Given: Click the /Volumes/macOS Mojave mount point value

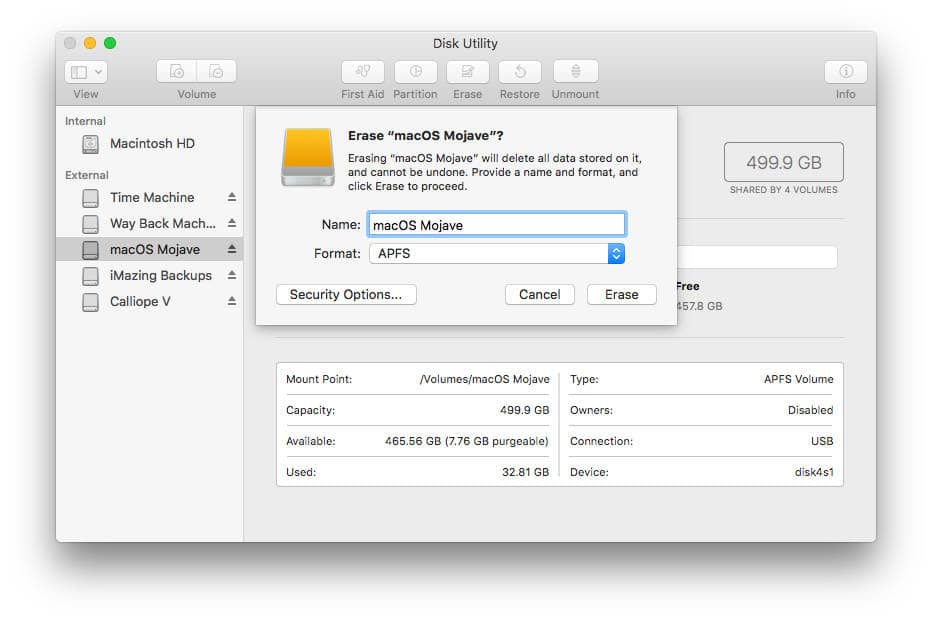Looking at the screenshot, I should (484, 379).
